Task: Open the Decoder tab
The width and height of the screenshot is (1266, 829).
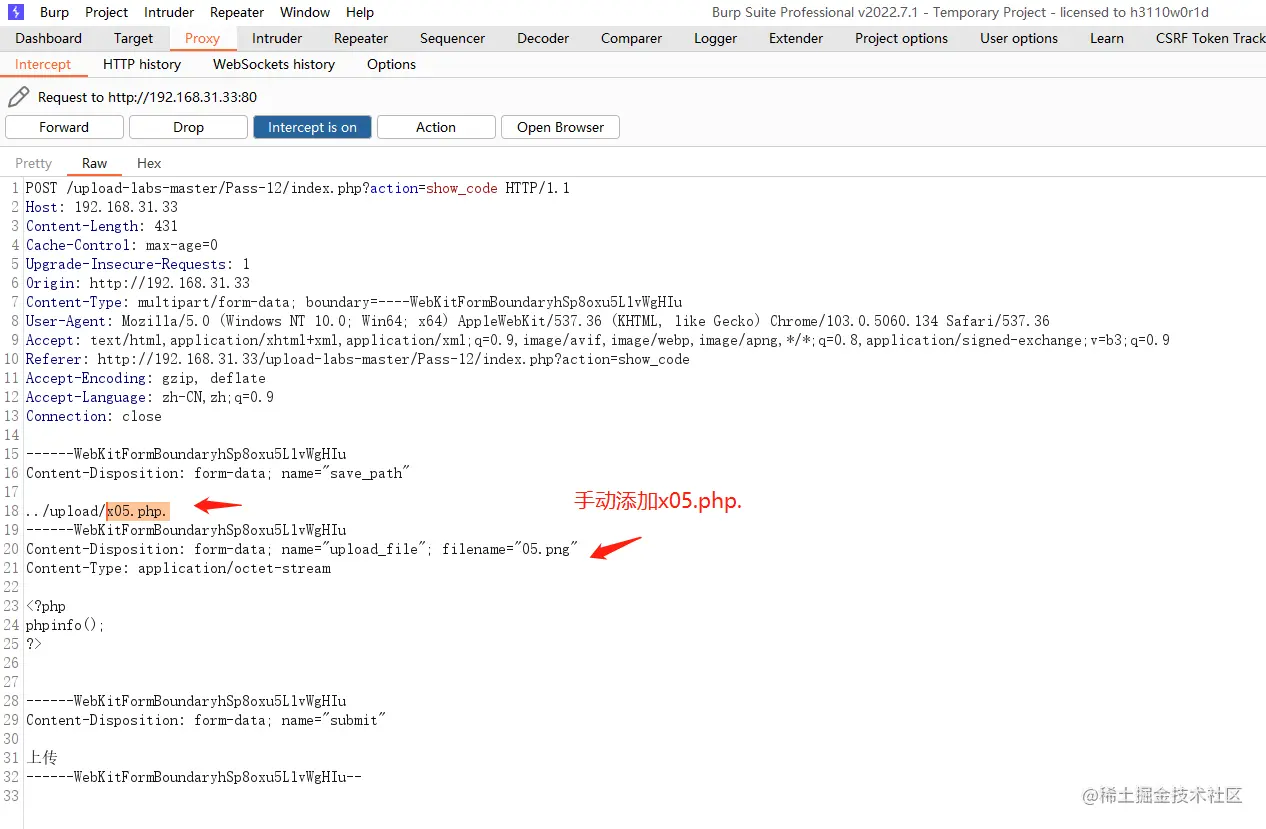Action: click(x=542, y=38)
